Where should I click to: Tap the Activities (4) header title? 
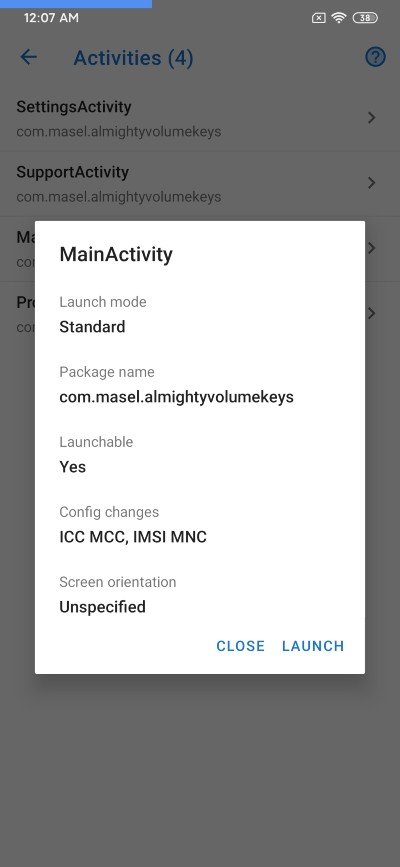(x=133, y=58)
